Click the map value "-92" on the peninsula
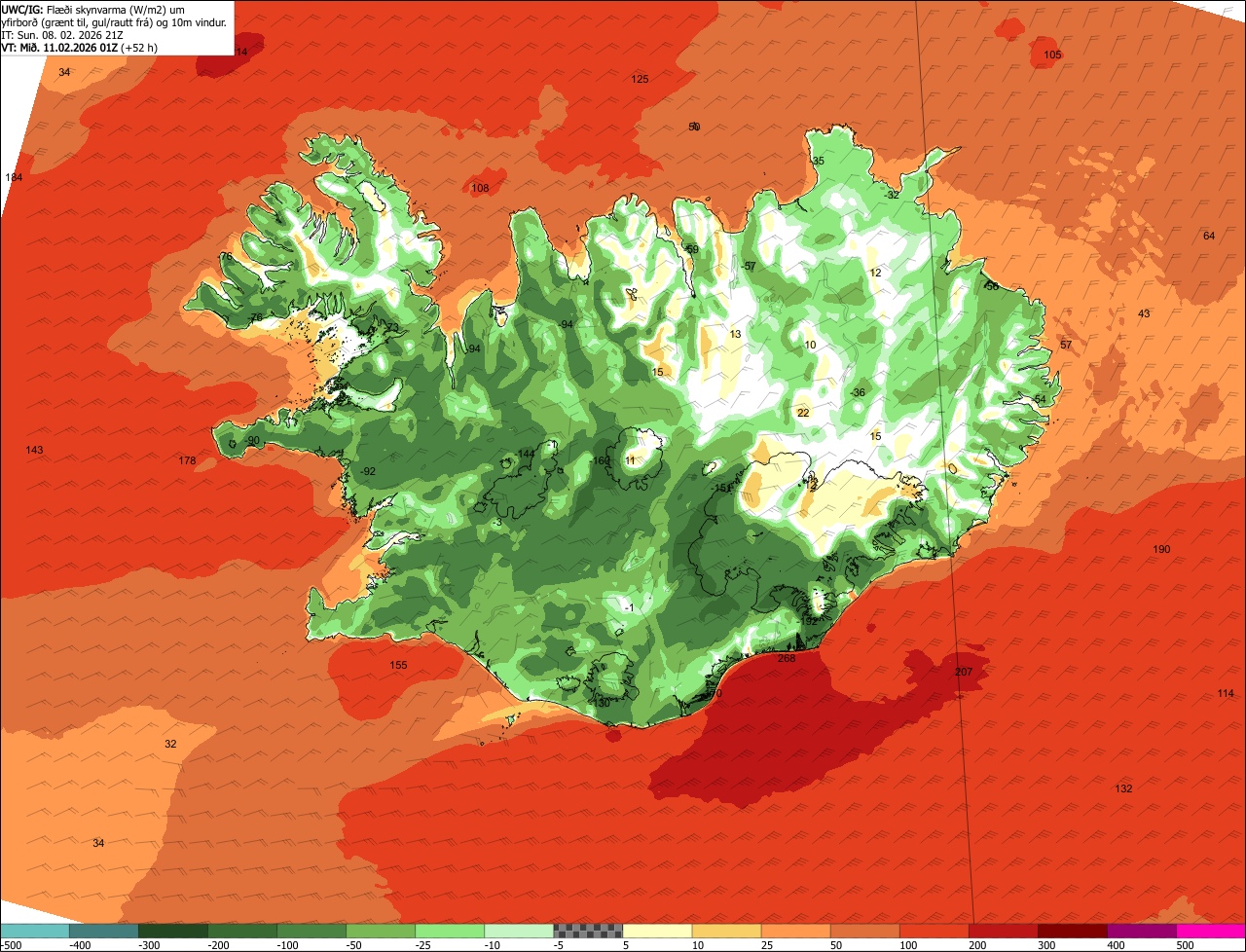 point(367,472)
